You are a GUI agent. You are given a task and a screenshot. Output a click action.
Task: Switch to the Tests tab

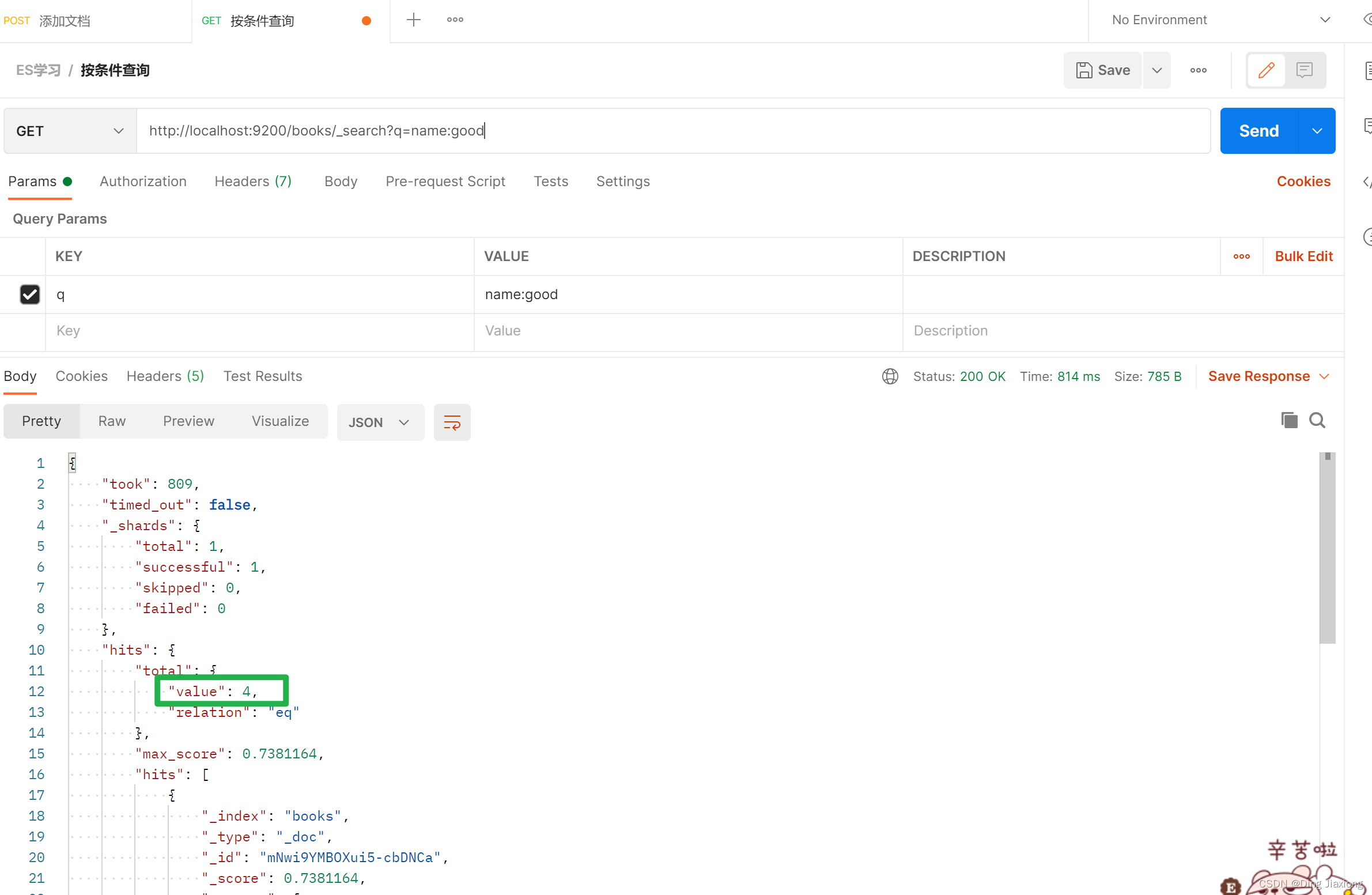tap(551, 181)
